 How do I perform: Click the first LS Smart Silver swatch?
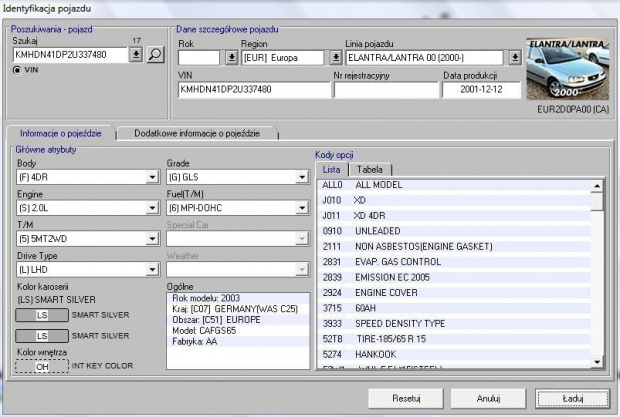(x=42, y=315)
